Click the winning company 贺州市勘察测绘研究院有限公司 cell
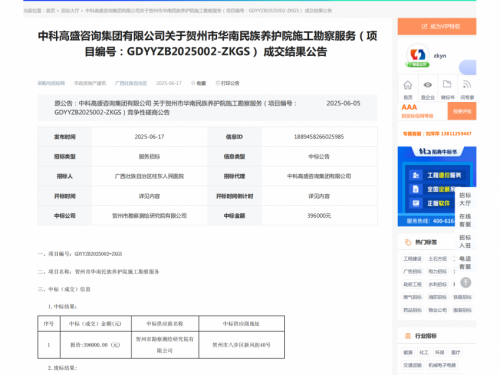The width and height of the screenshot is (500, 375). click(x=149, y=216)
